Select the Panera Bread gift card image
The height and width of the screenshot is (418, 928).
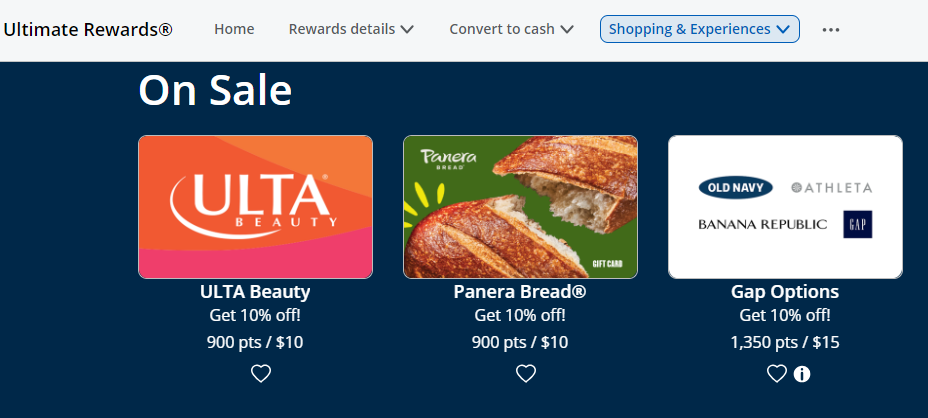[x=520, y=207]
